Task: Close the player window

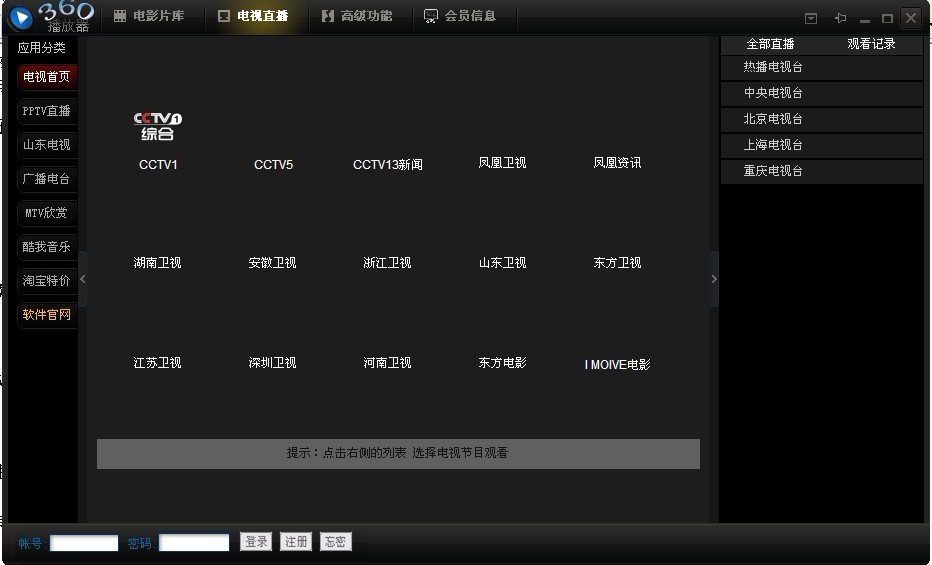Action: (x=911, y=18)
